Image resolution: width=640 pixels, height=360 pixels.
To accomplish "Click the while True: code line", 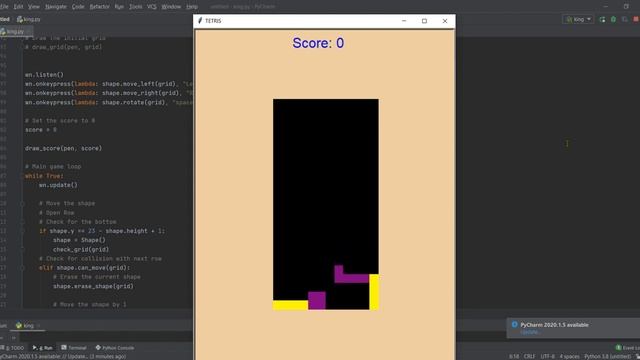I will (44, 176).
